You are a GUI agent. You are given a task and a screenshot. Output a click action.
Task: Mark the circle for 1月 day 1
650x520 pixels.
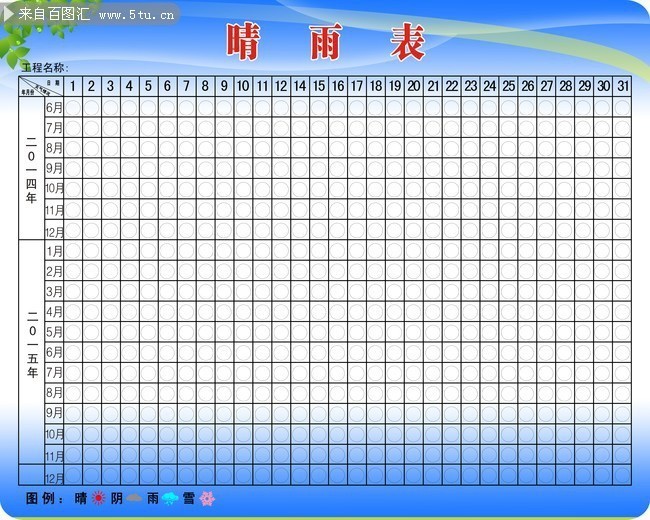click(73, 250)
